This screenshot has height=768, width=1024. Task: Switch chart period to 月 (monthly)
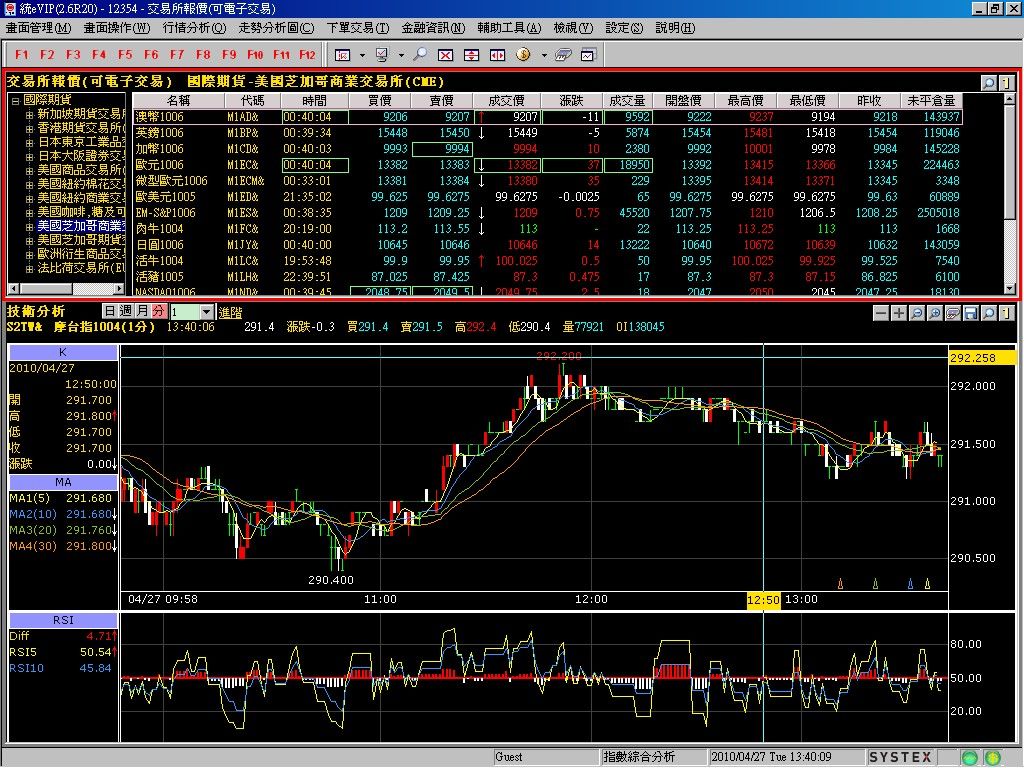coord(142,312)
